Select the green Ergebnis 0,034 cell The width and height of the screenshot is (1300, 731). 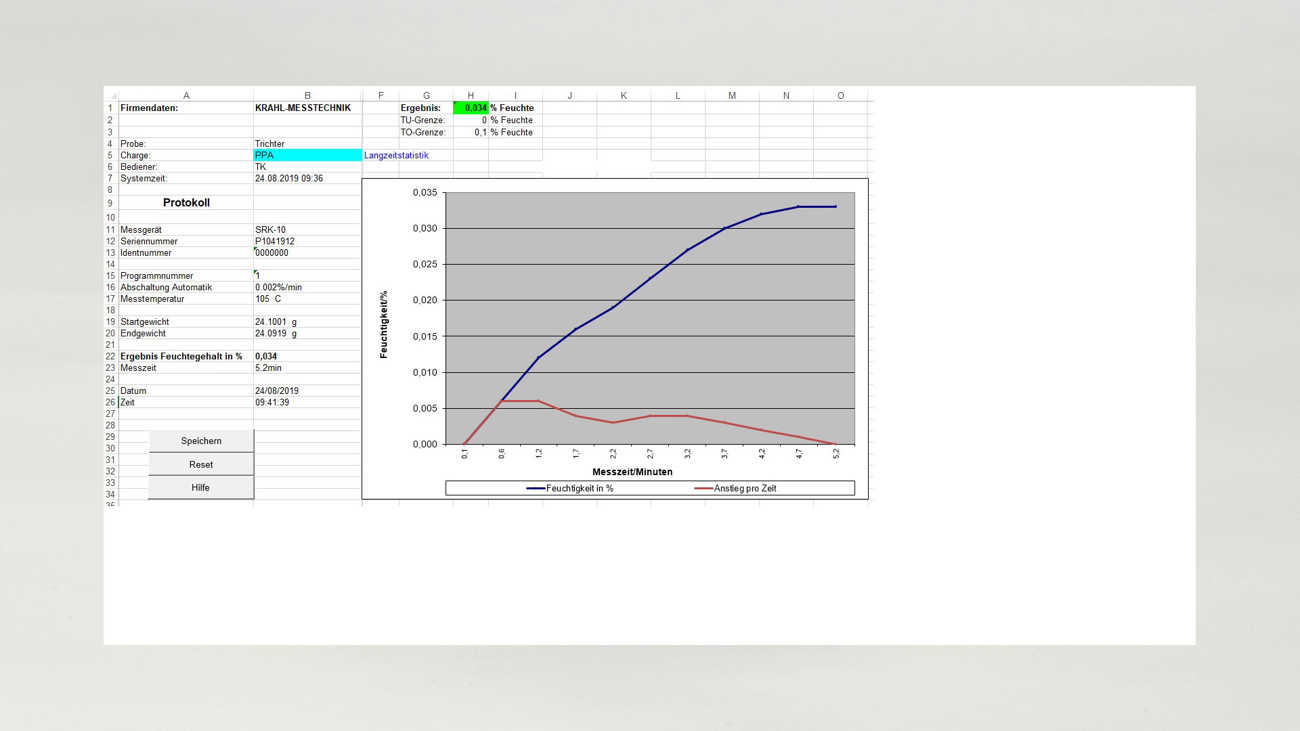(x=471, y=108)
